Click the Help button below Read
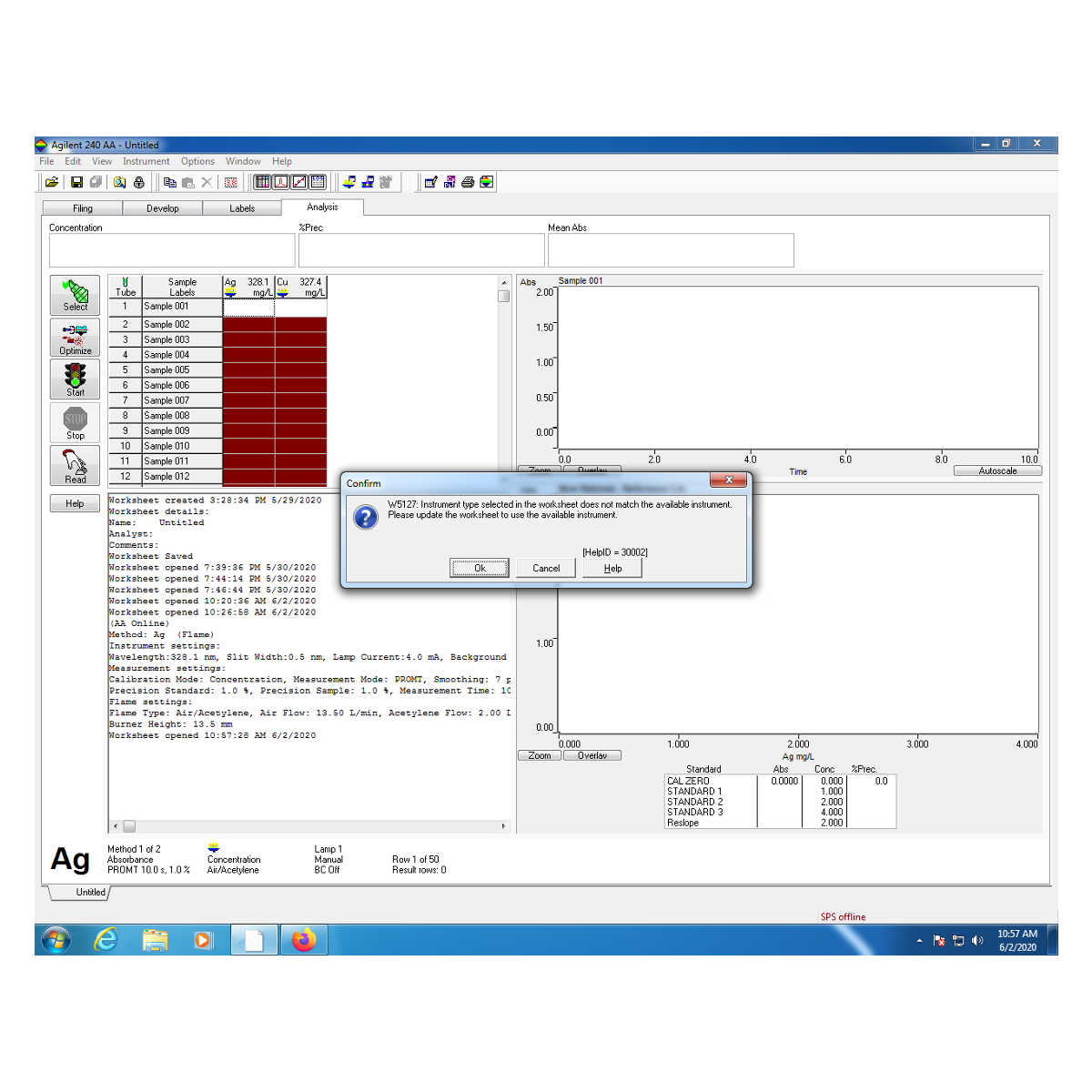 coord(75,503)
